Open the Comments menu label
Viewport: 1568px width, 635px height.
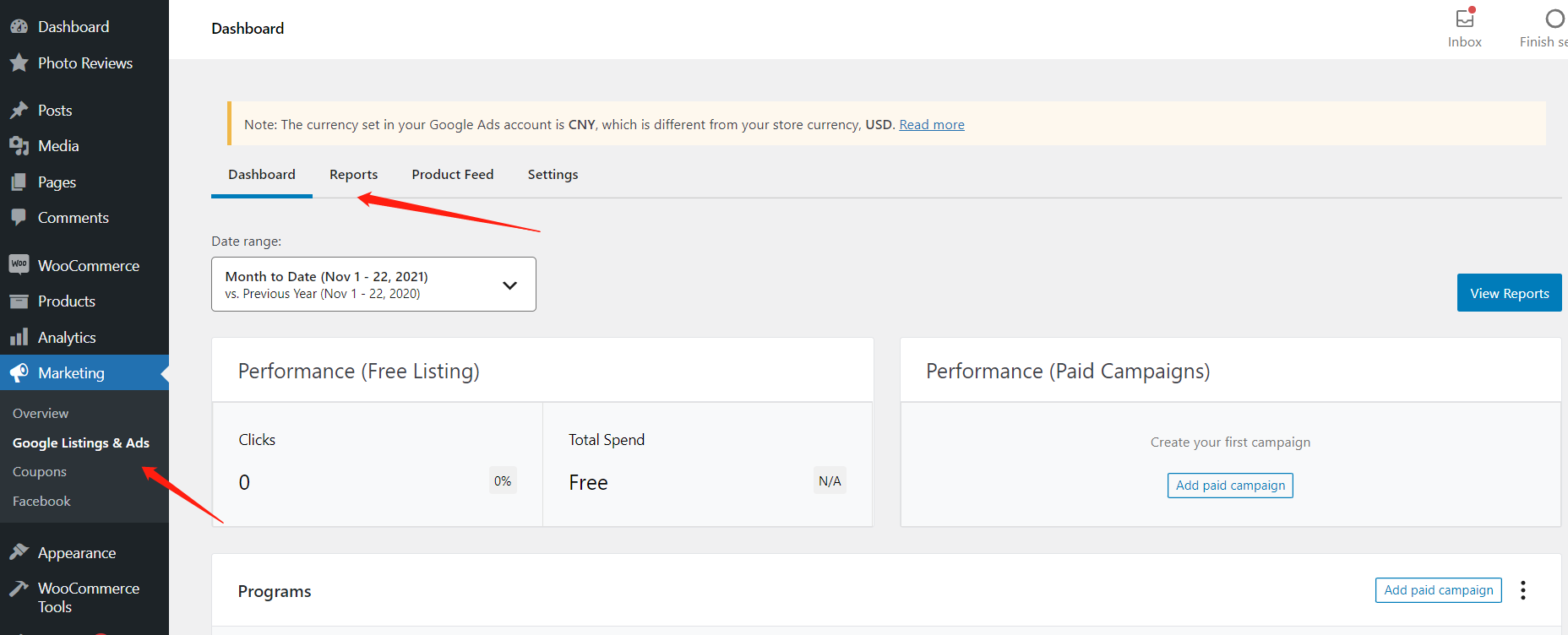(73, 218)
